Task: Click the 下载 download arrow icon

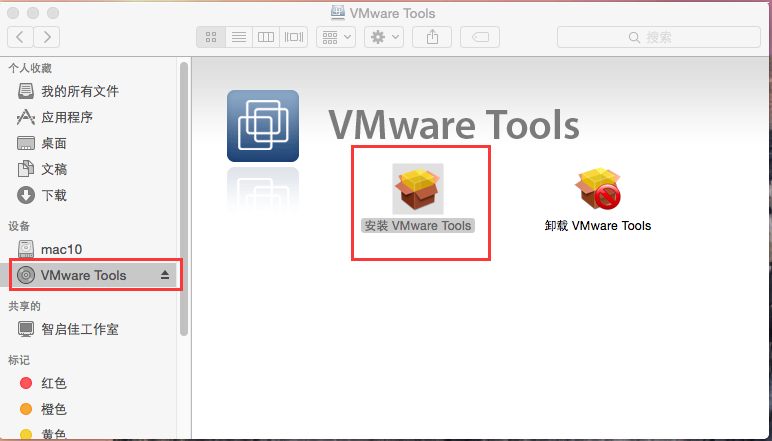Action: pos(26,195)
